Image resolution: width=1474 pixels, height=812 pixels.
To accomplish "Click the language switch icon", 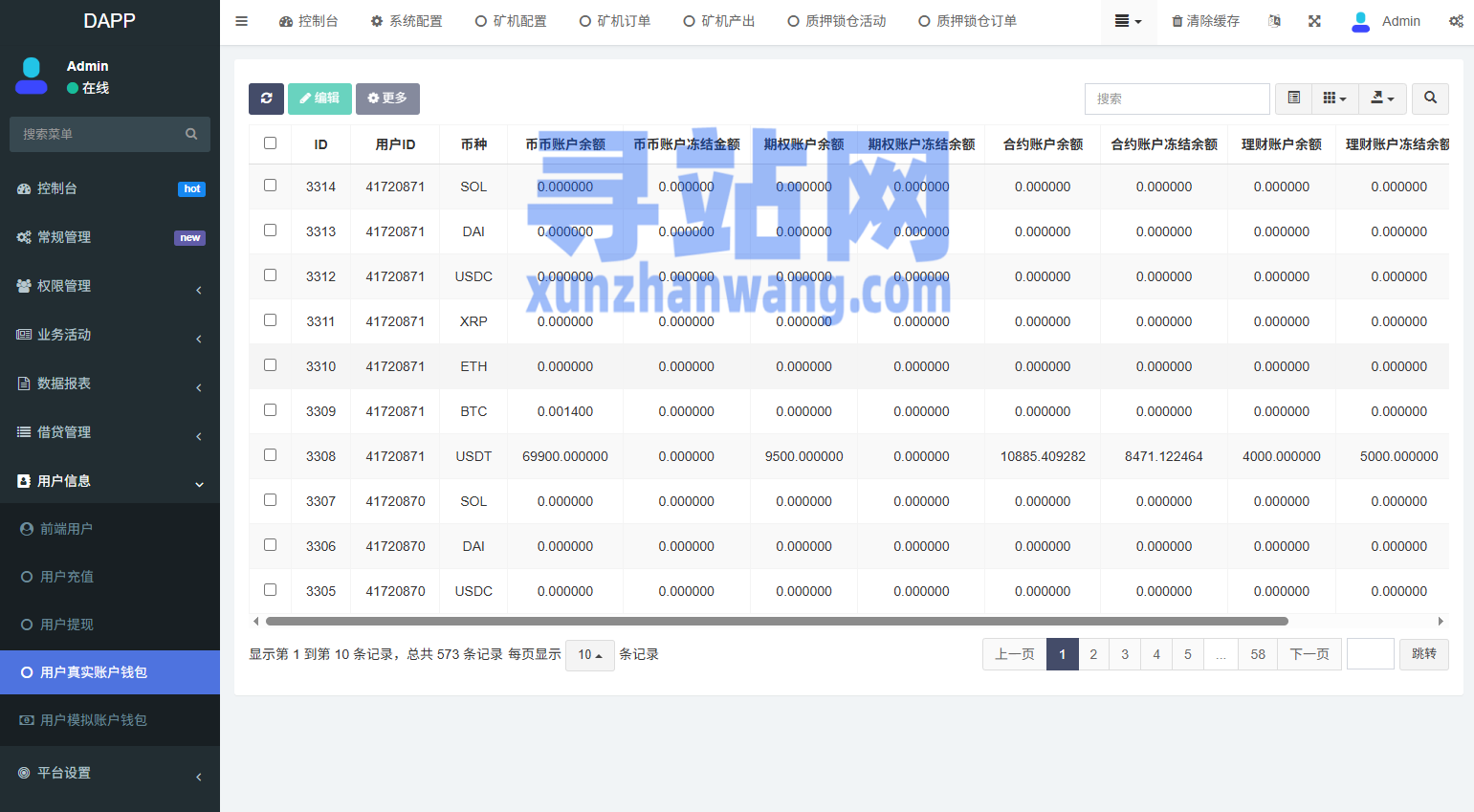I will (x=1274, y=21).
